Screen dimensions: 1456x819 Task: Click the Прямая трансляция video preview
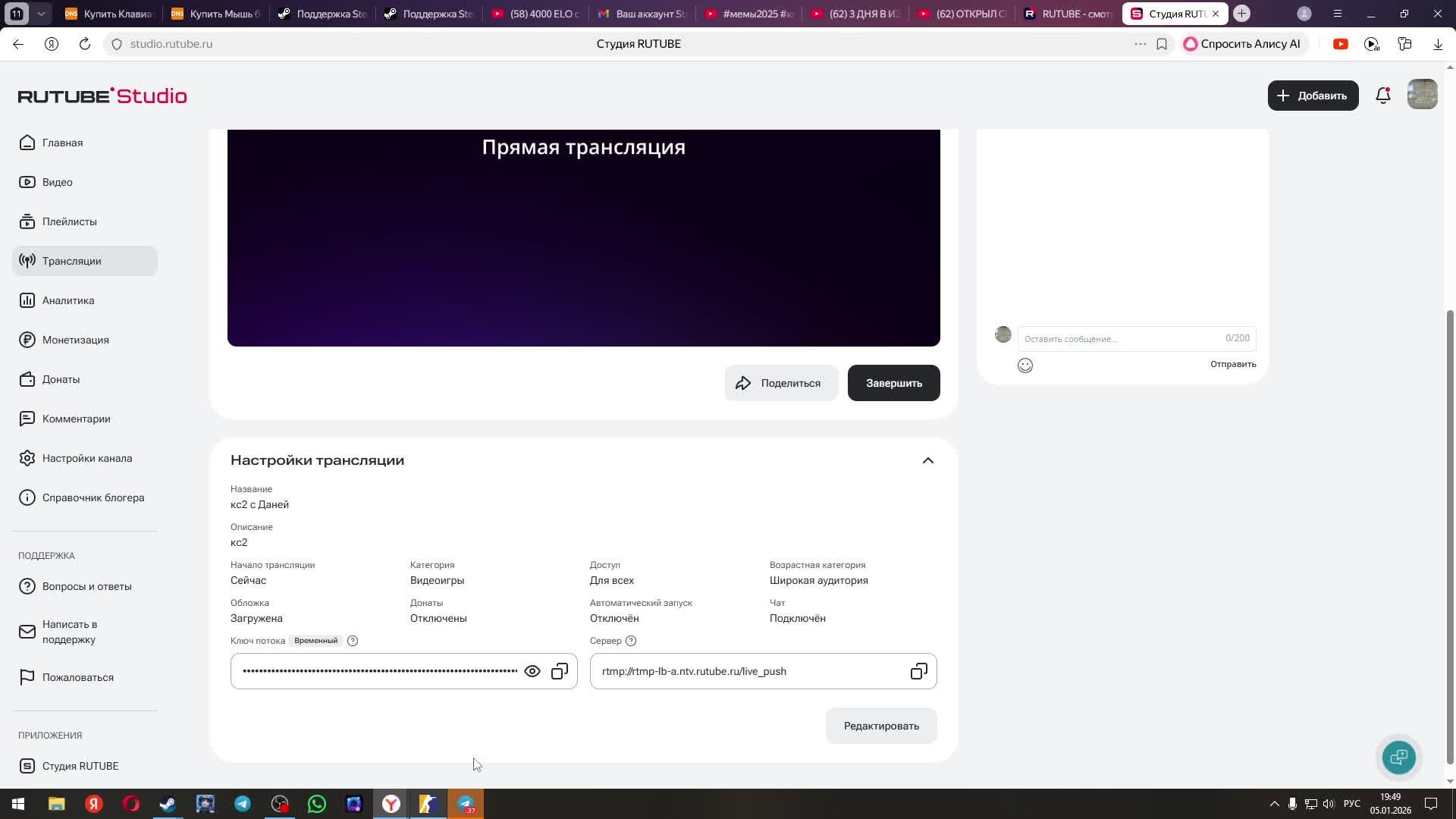pos(584,238)
